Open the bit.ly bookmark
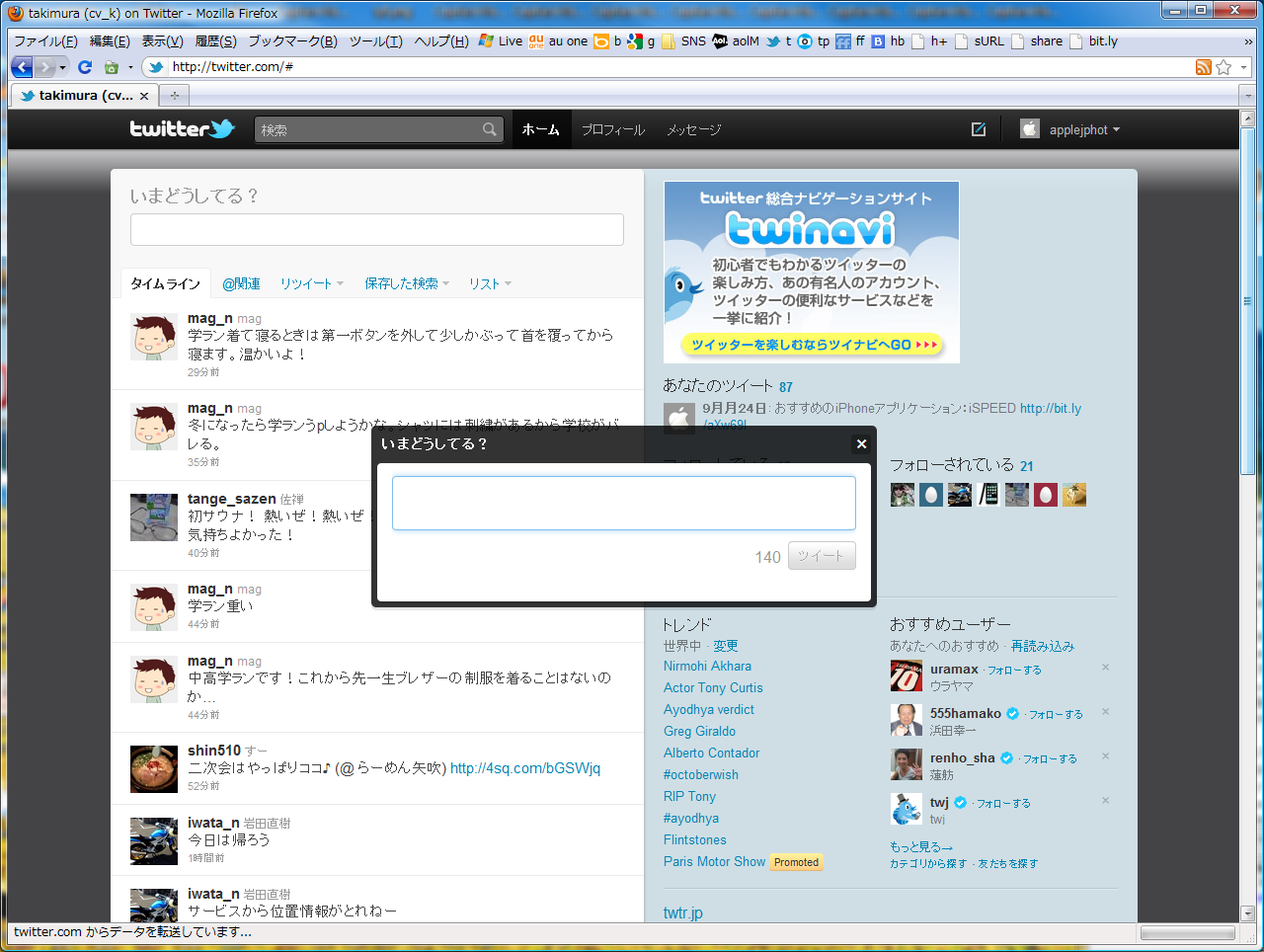This screenshot has width=1264, height=952. (x=1094, y=41)
